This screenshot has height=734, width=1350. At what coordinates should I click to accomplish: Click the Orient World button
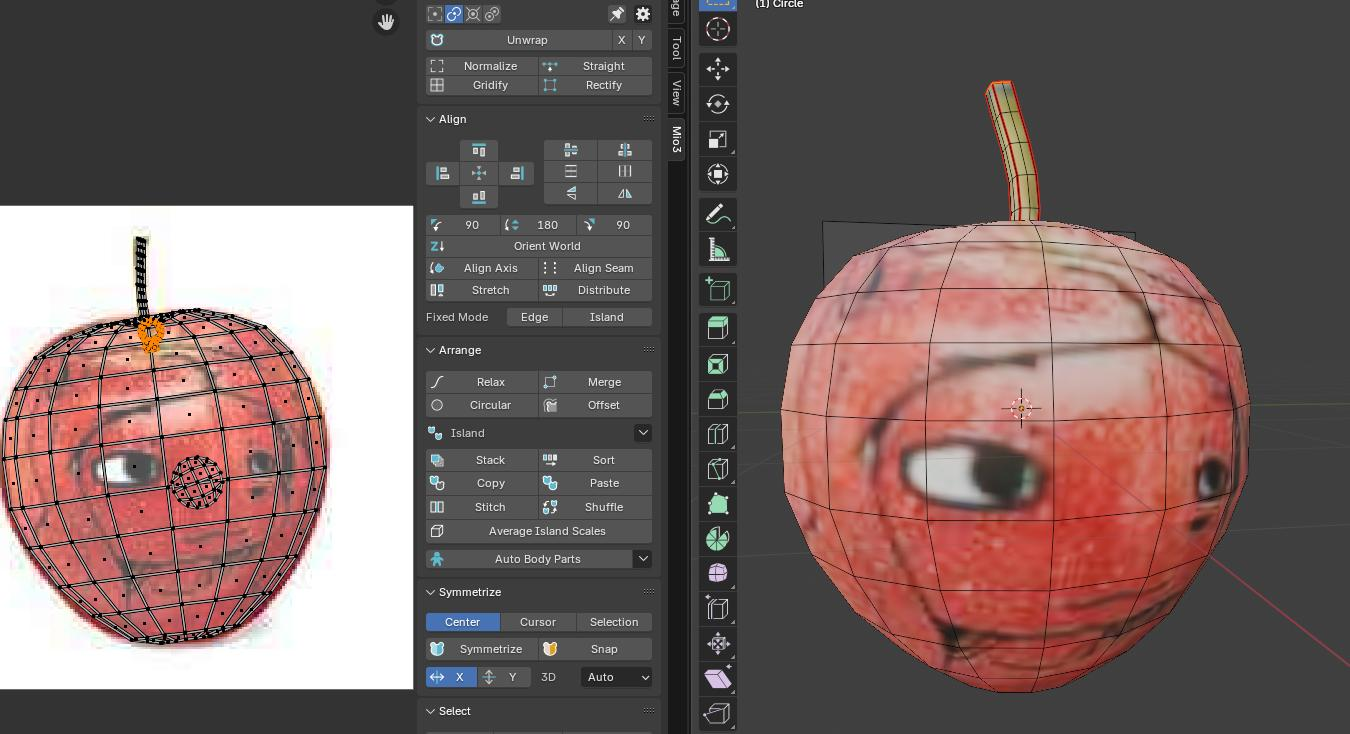(539, 246)
